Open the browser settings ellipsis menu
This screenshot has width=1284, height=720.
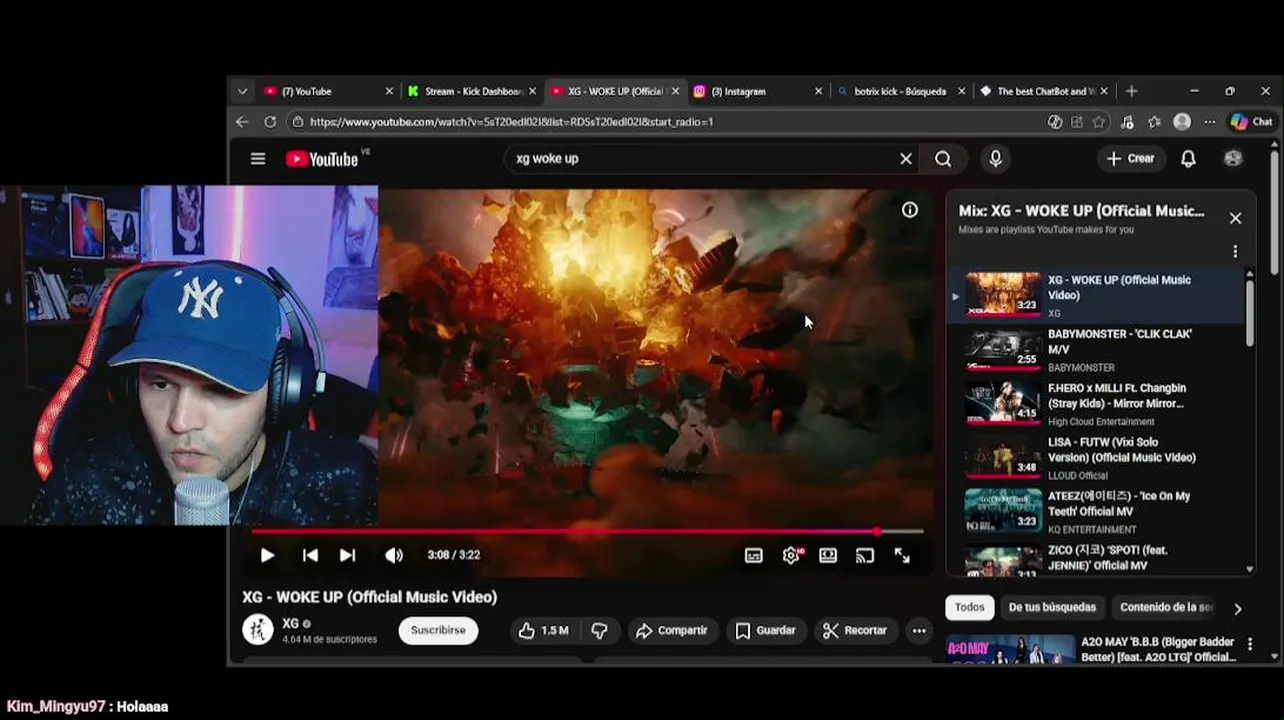(x=1209, y=122)
